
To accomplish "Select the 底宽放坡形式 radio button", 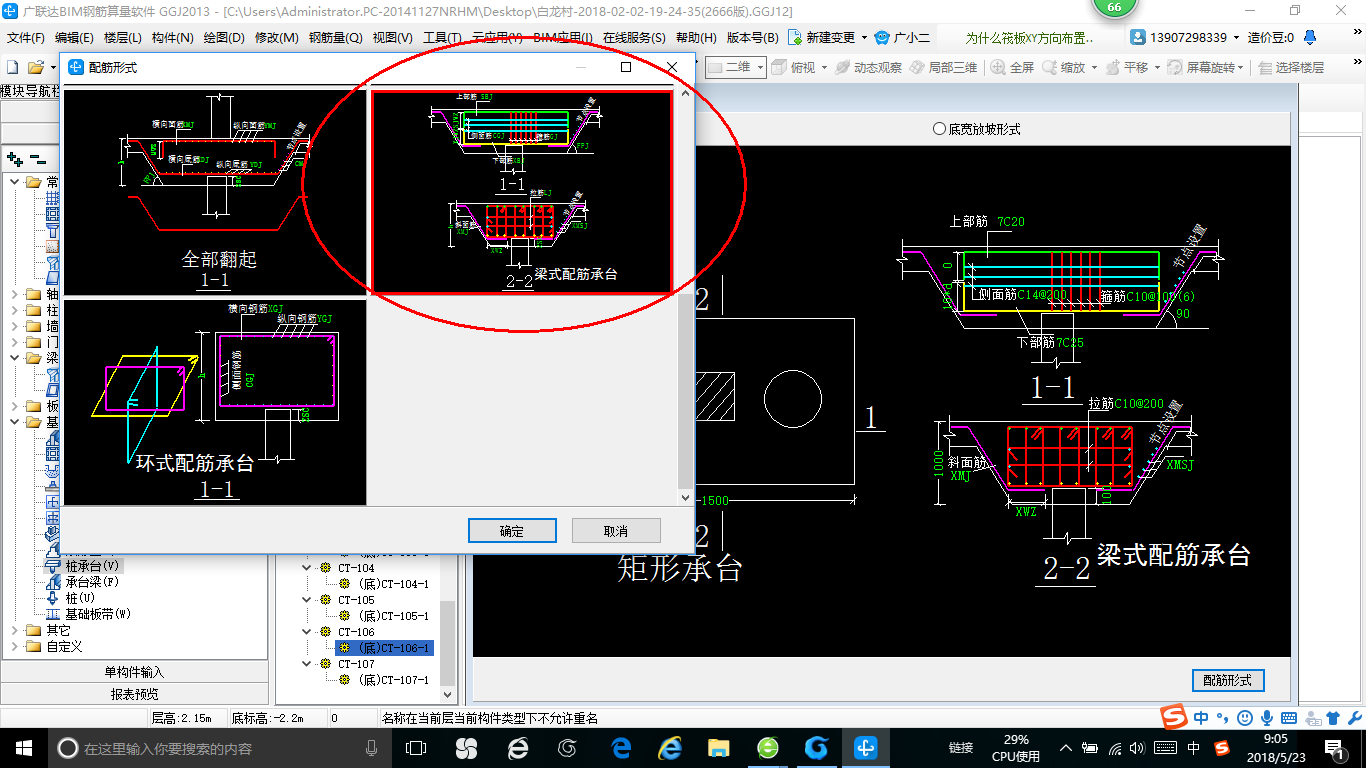I will (x=976, y=129).
